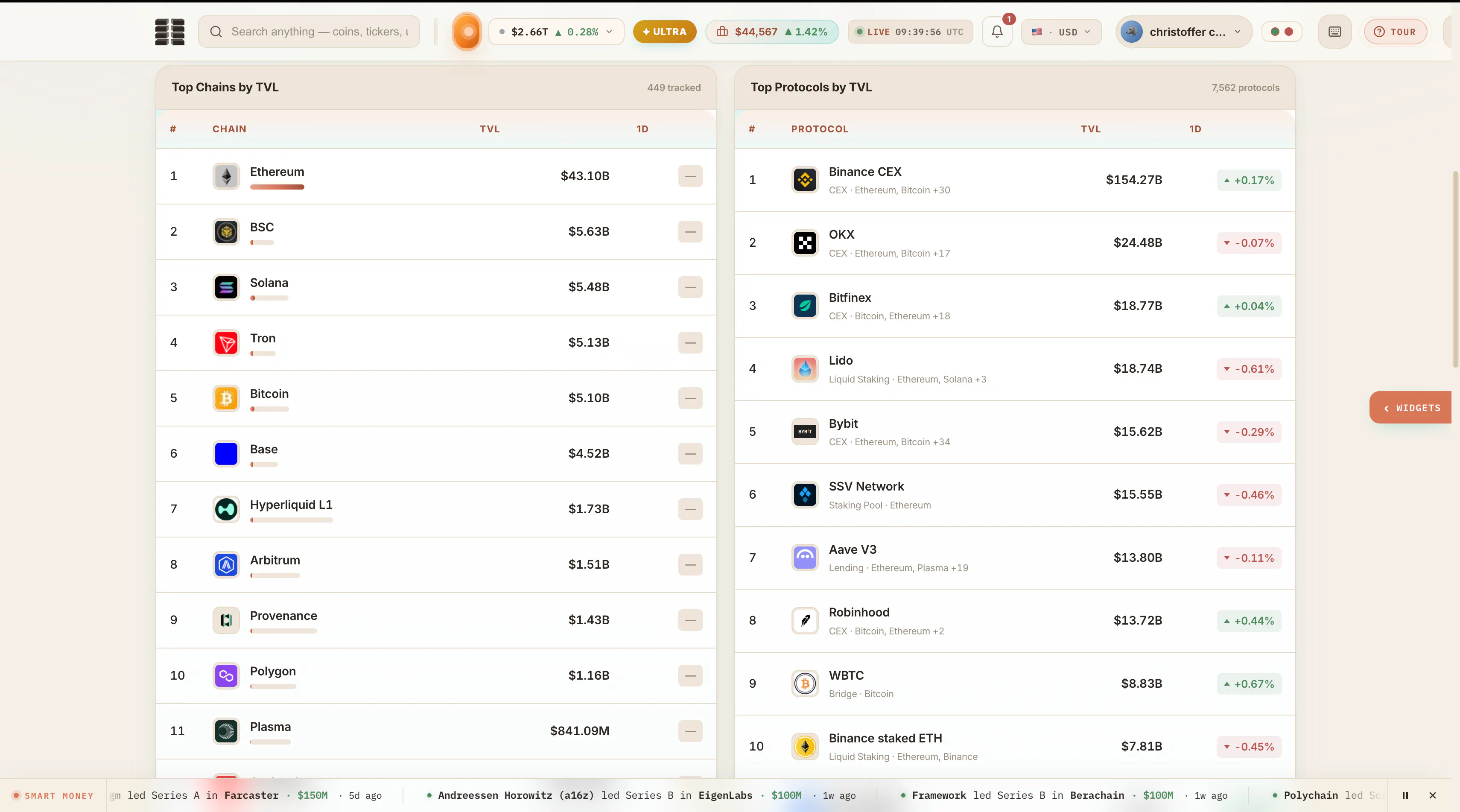Open the christoffer account menu
The image size is (1460, 812).
pyautogui.click(x=1183, y=32)
